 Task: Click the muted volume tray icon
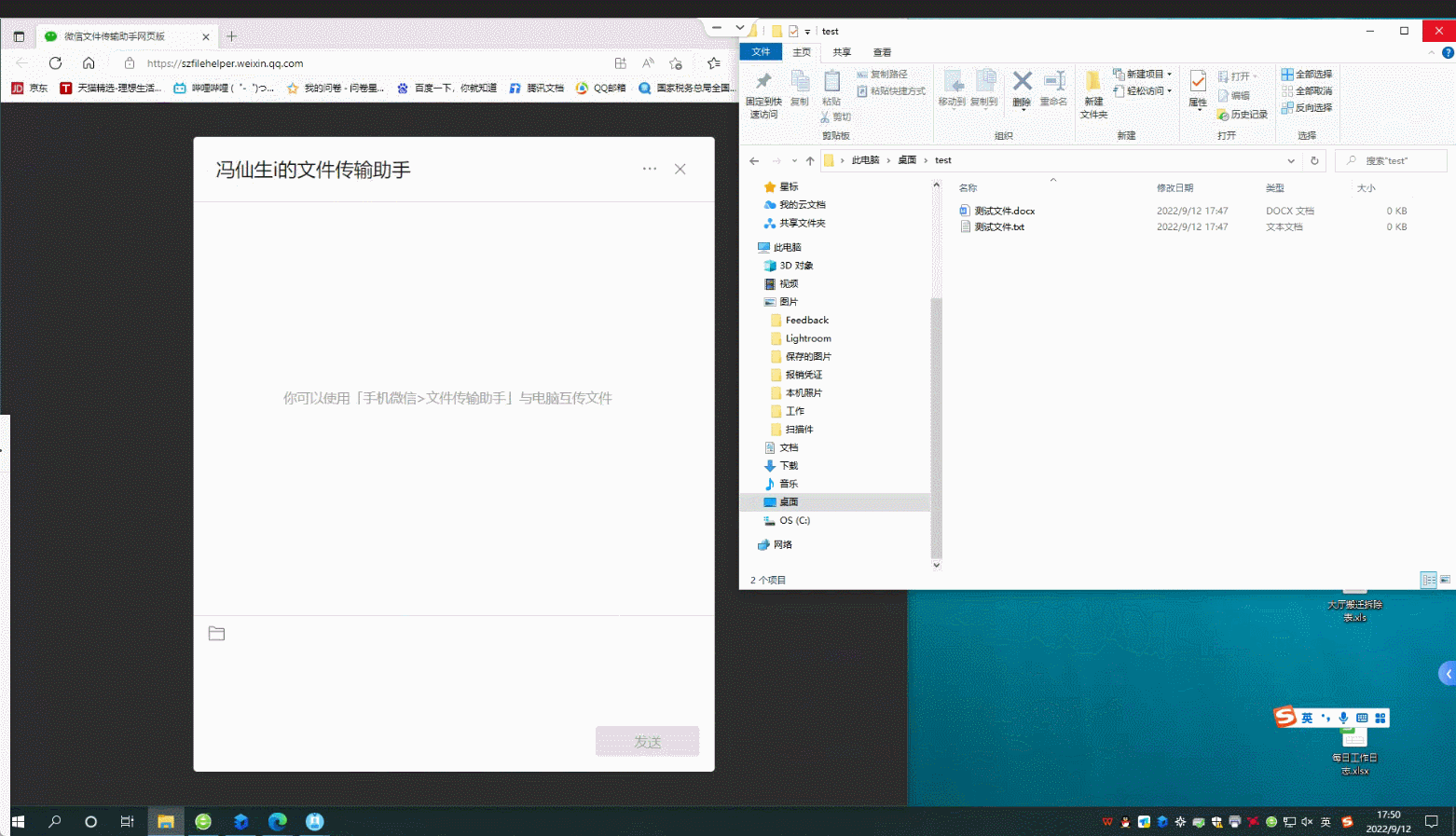click(x=1307, y=821)
